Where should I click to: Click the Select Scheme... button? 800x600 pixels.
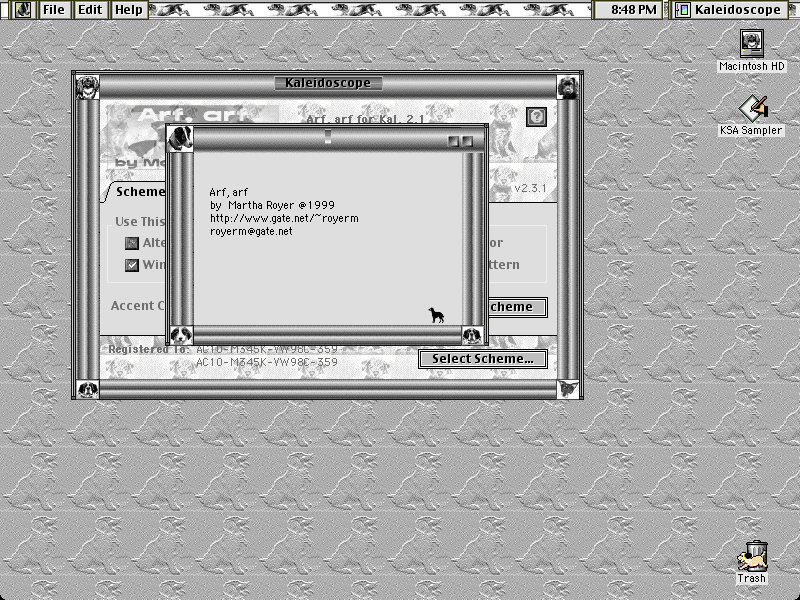tap(483, 359)
